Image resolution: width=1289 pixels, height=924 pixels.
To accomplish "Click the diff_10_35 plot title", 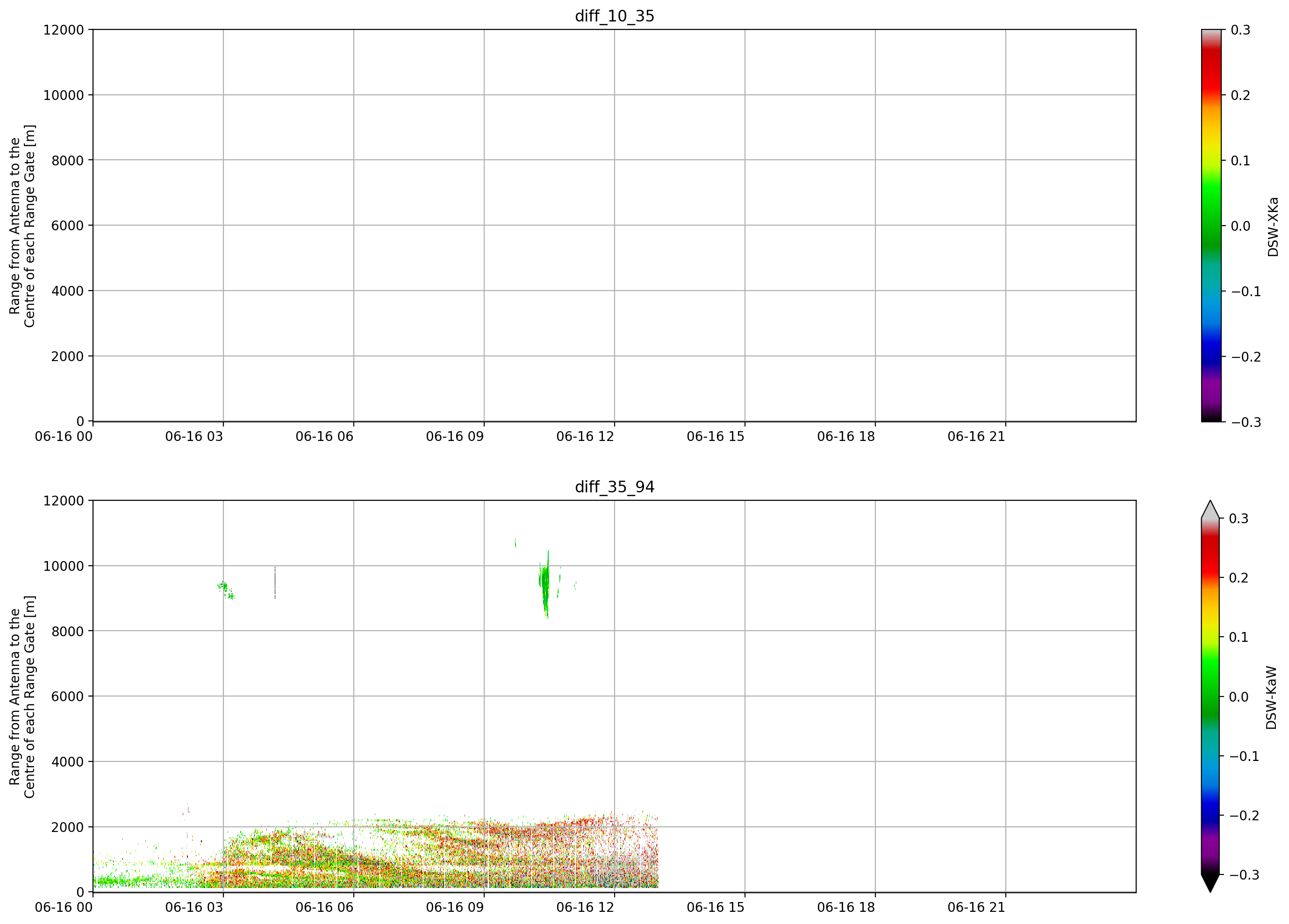I will click(615, 16).
